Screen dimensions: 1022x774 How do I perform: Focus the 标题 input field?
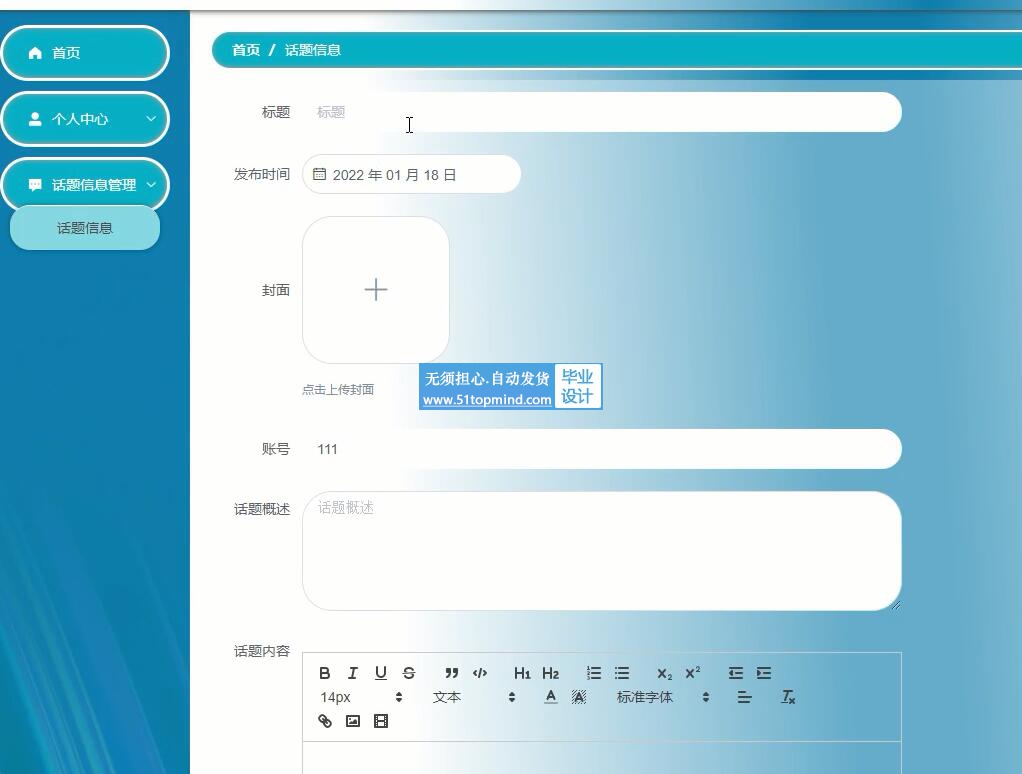click(602, 112)
